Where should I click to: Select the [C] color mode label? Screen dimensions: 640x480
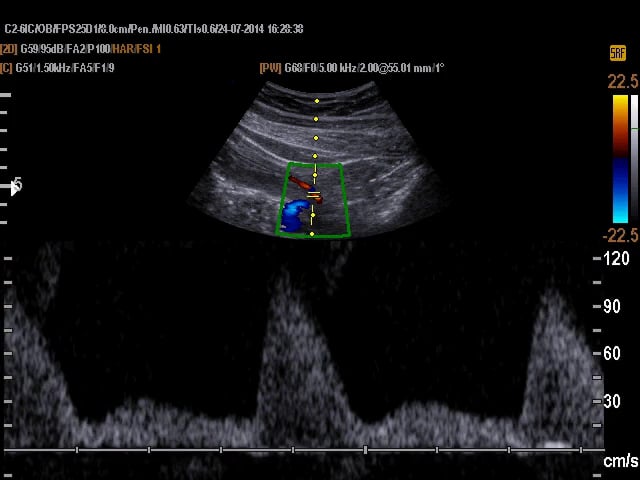pyautogui.click(x=7, y=68)
